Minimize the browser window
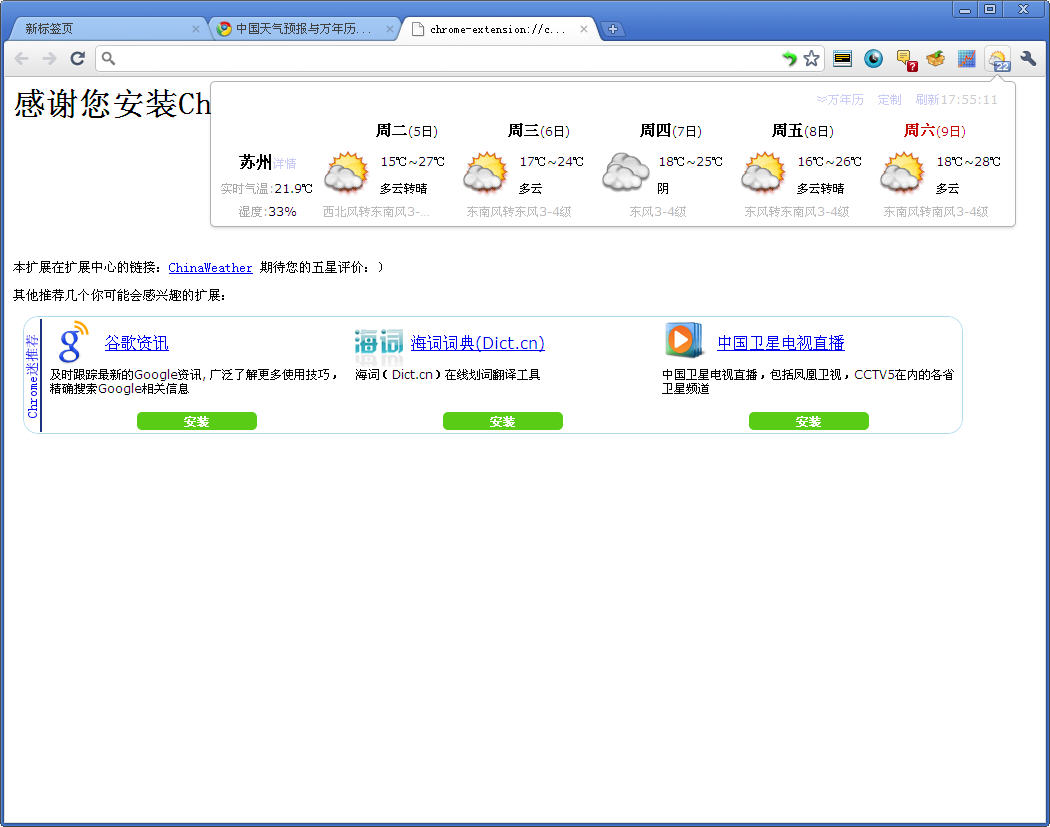Screen dimensions: 1050x827 pyautogui.click(x=965, y=9)
